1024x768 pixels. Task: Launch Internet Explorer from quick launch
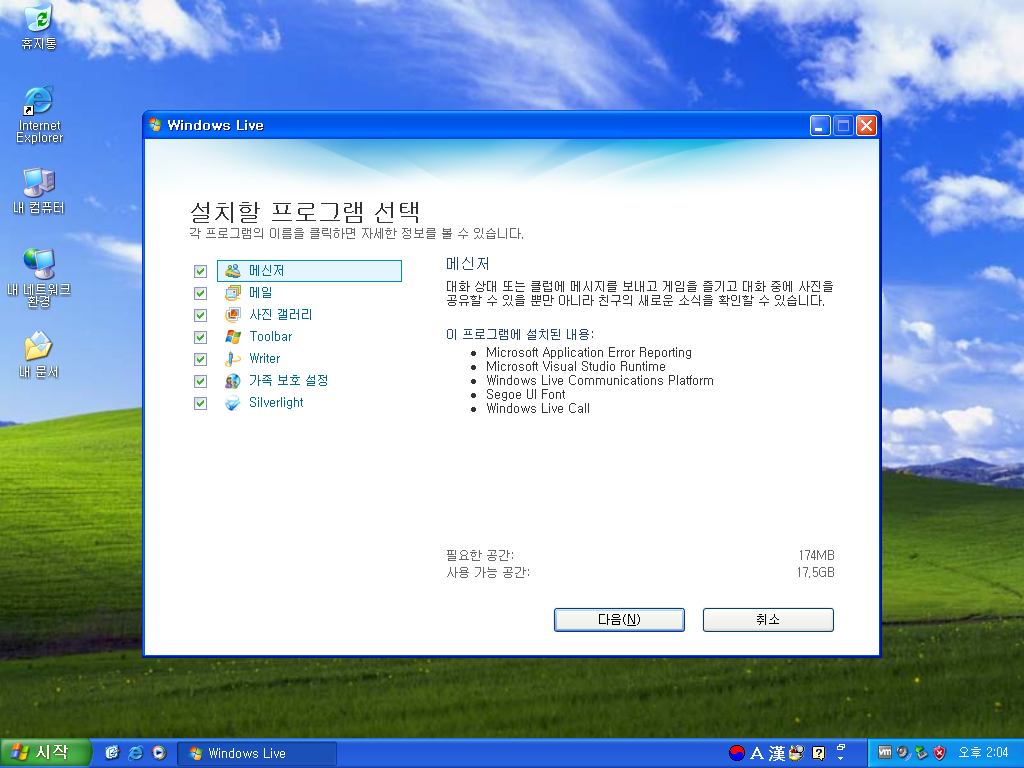(136, 753)
